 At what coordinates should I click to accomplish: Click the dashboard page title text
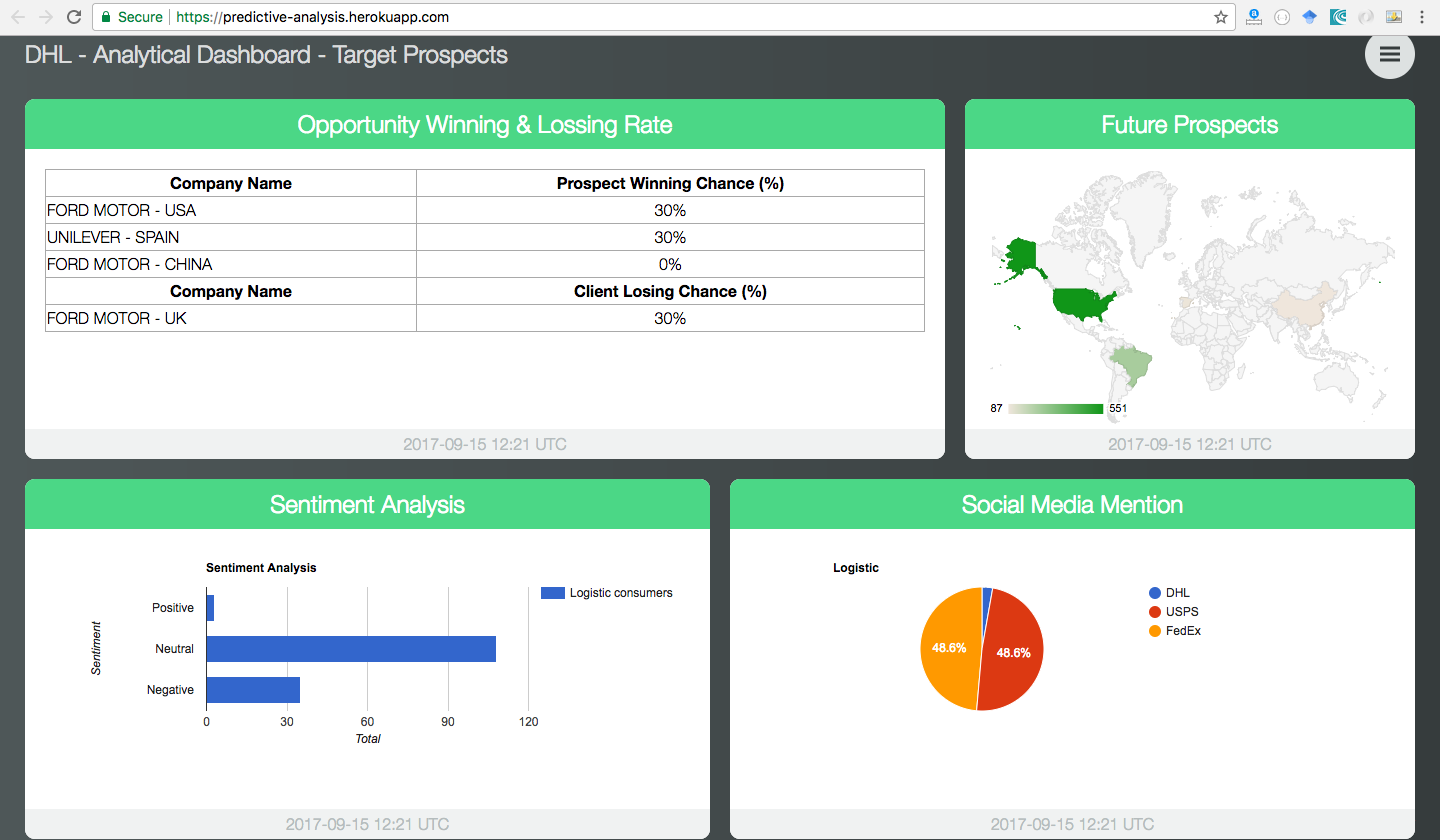tap(266, 55)
